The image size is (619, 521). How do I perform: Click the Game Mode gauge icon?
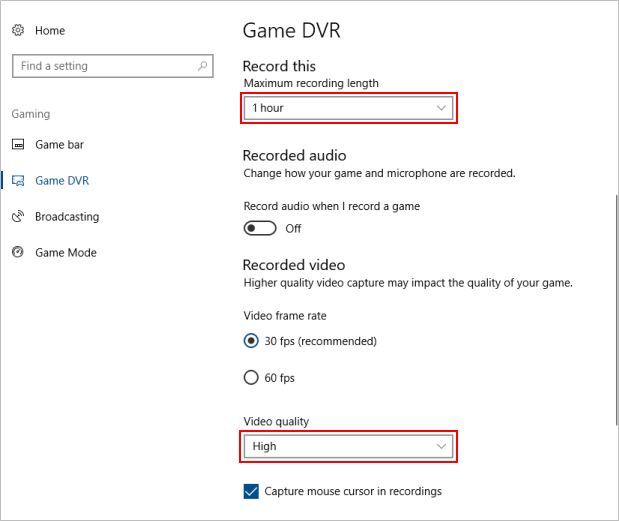pyautogui.click(x=18, y=253)
